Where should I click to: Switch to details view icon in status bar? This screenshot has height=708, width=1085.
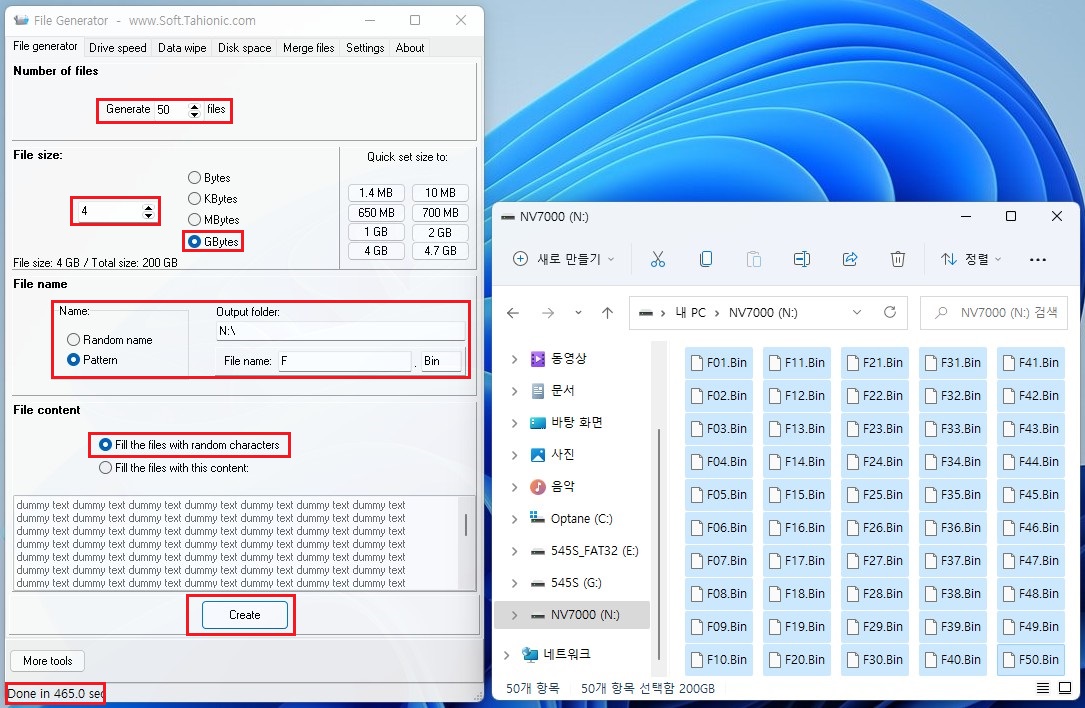pyautogui.click(x=1043, y=688)
